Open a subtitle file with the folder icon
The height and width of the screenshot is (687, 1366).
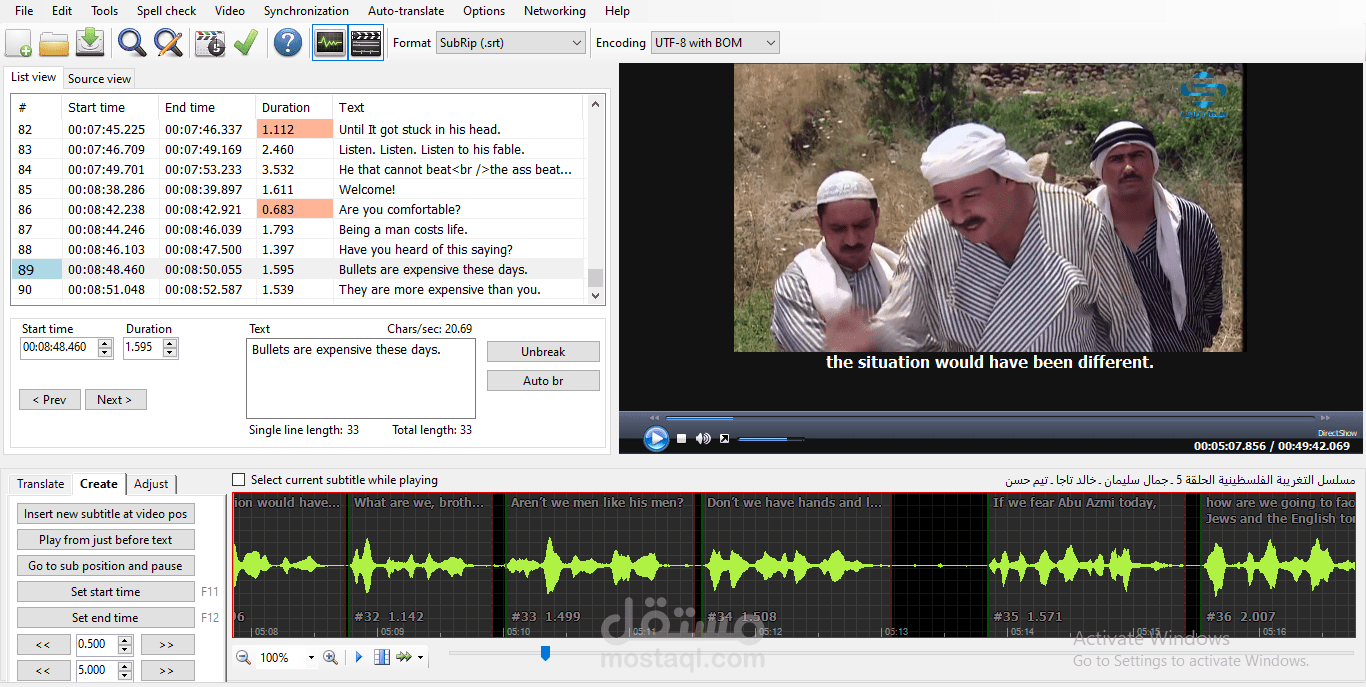[54, 43]
